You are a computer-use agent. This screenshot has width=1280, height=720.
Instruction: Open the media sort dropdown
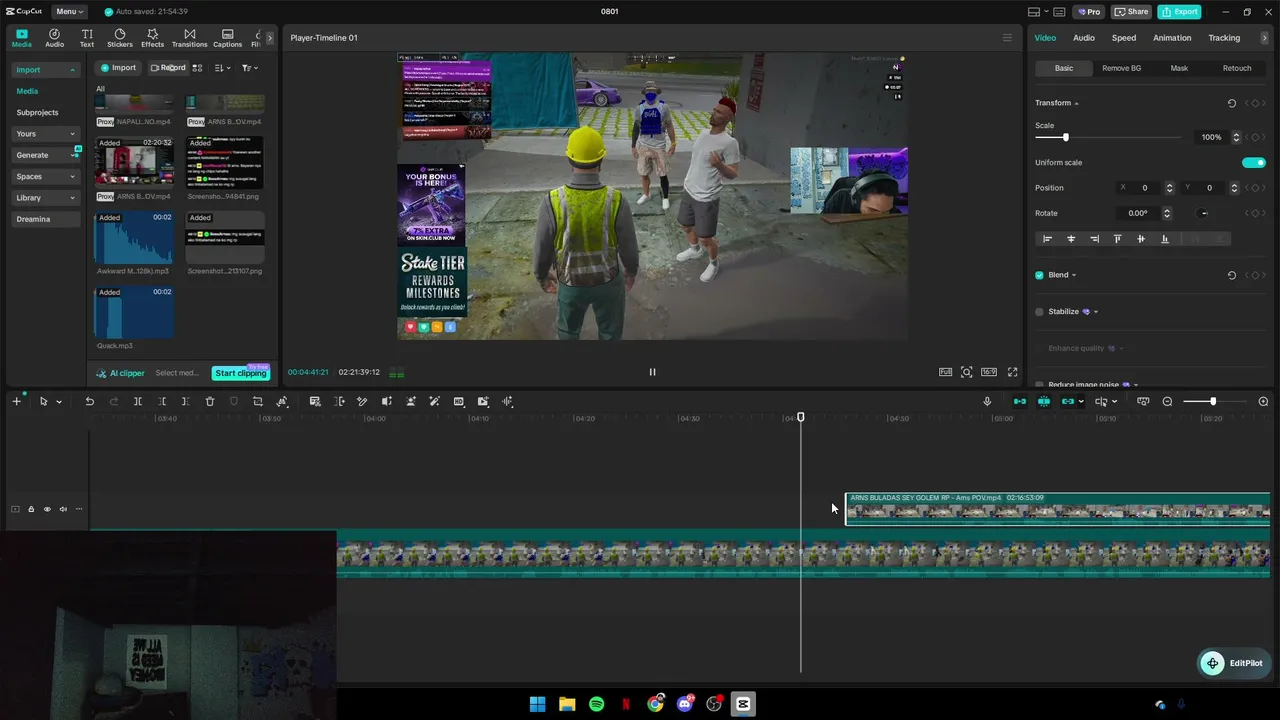(x=223, y=68)
